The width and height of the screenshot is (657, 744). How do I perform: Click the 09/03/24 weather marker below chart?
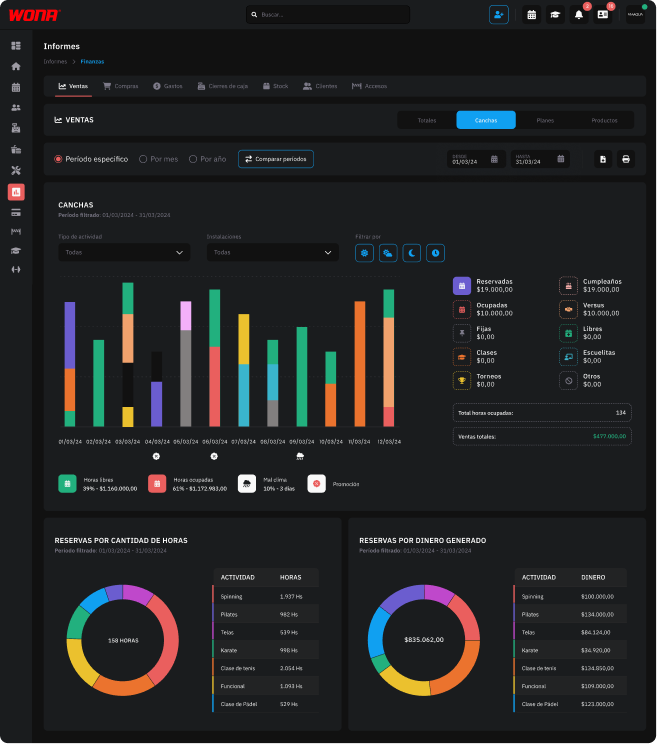(x=300, y=456)
